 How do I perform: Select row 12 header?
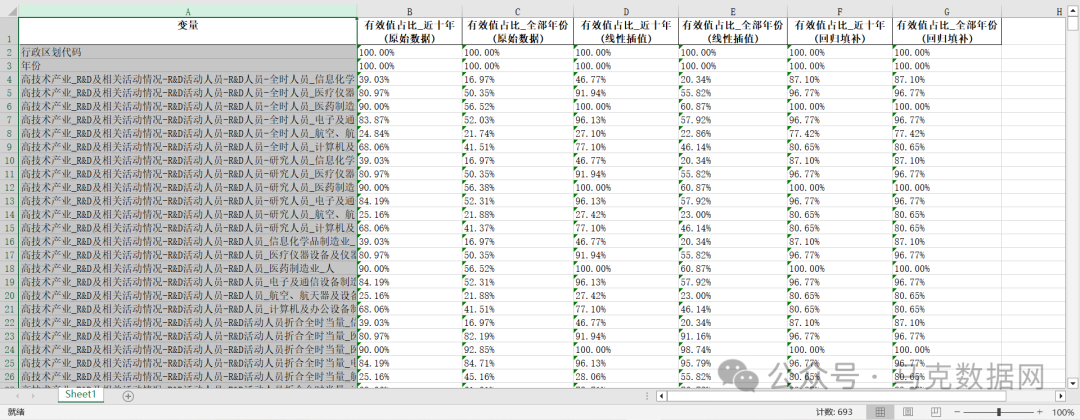click(x=9, y=187)
